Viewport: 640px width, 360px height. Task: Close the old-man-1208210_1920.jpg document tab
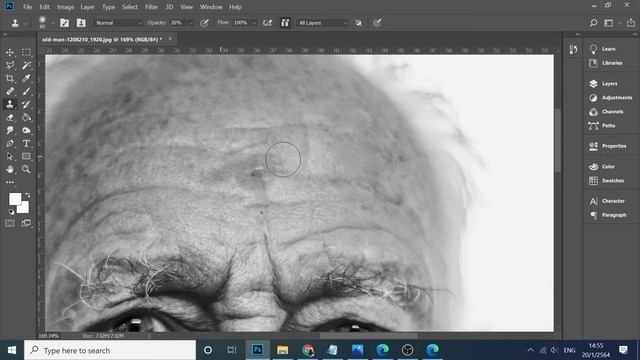pyautogui.click(x=170, y=39)
